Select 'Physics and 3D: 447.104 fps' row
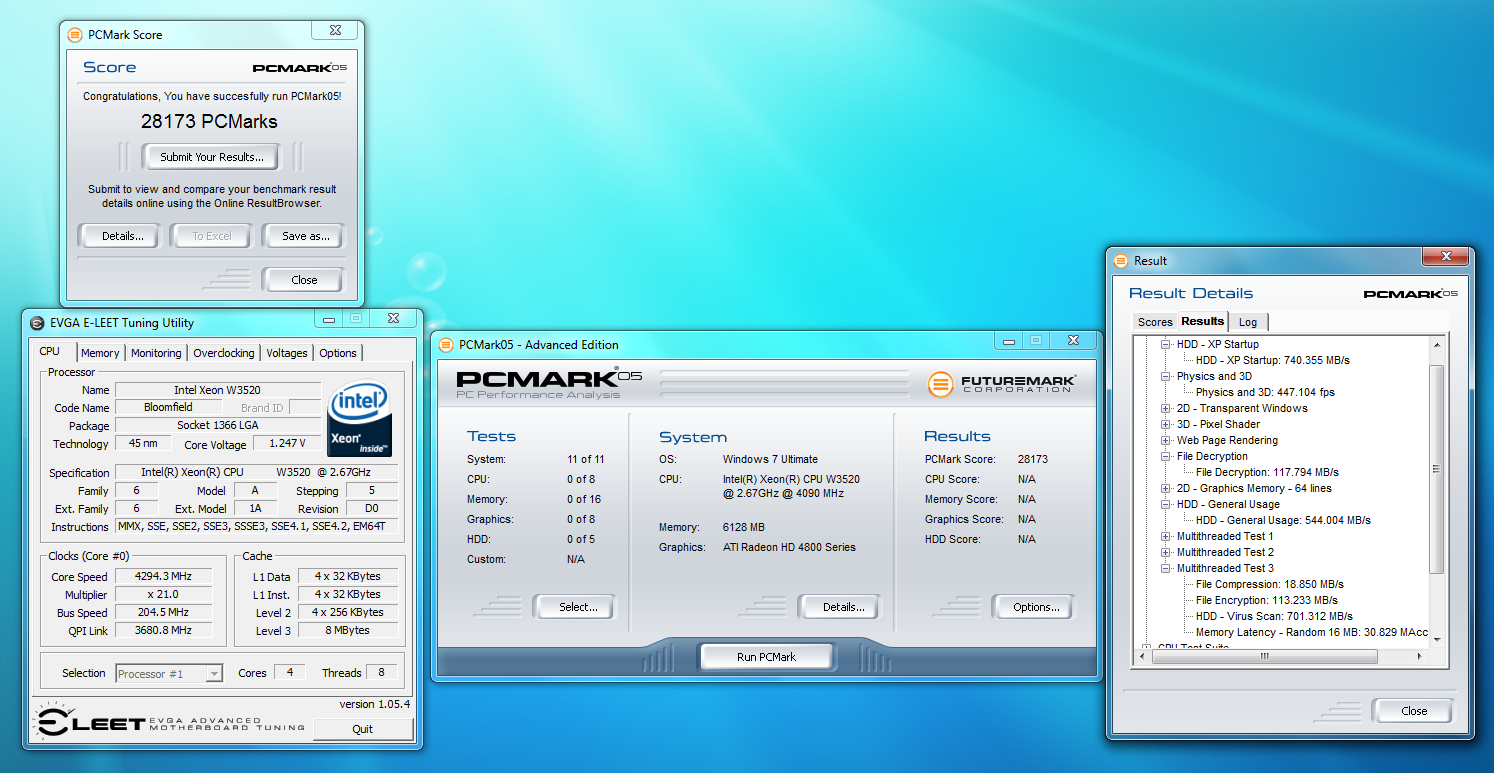The width and height of the screenshot is (1494, 773). [x=1265, y=392]
